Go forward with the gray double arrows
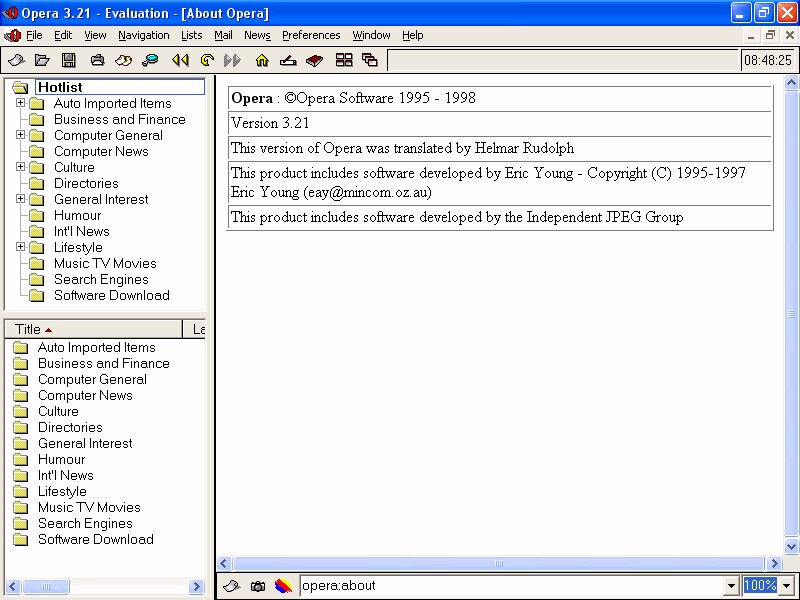Viewport: 800px width, 600px height. click(x=232, y=60)
